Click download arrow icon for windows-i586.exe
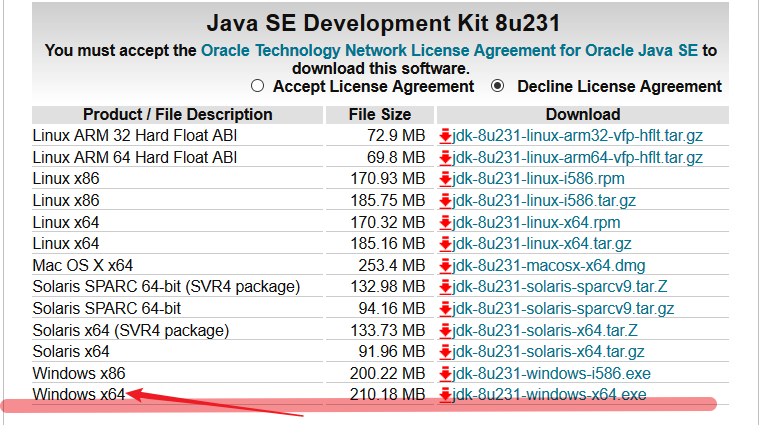This screenshot has width=761, height=425. pos(445,374)
